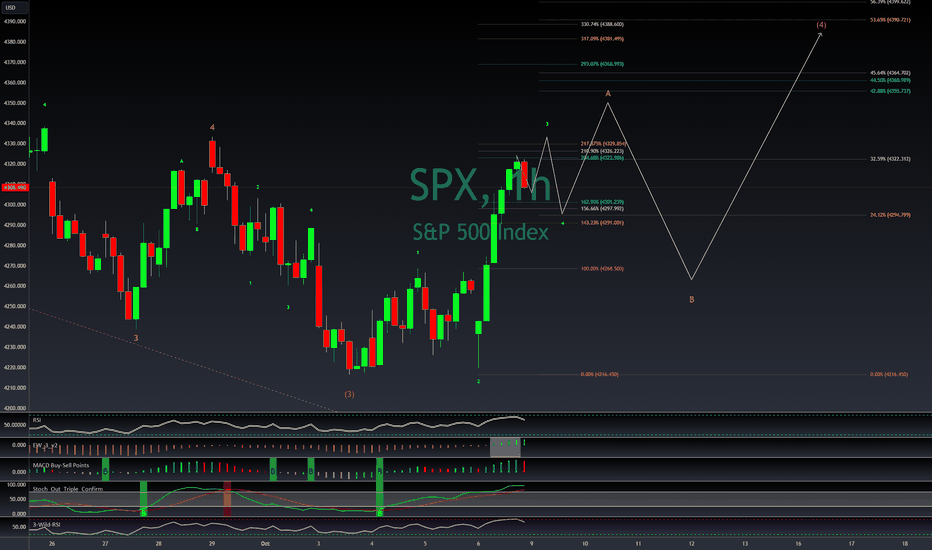Click the 143.23% Fibonacci level label
Screen dimensions: 932x550
coord(602,223)
